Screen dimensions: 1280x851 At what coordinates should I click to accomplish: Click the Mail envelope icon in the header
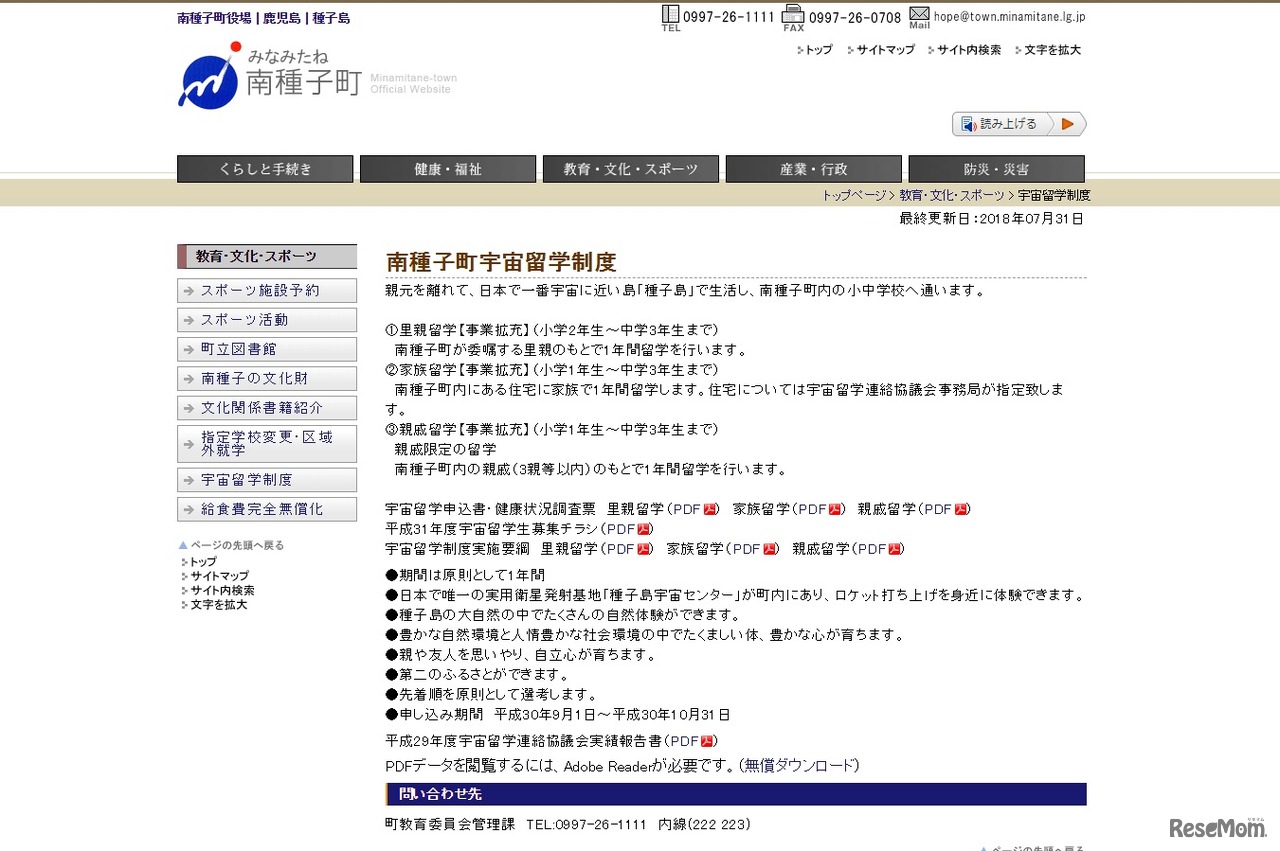point(919,16)
